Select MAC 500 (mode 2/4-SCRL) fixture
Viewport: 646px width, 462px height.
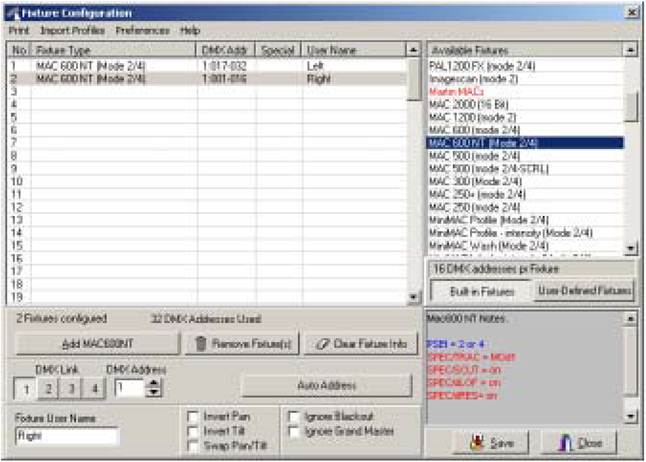[525, 169]
